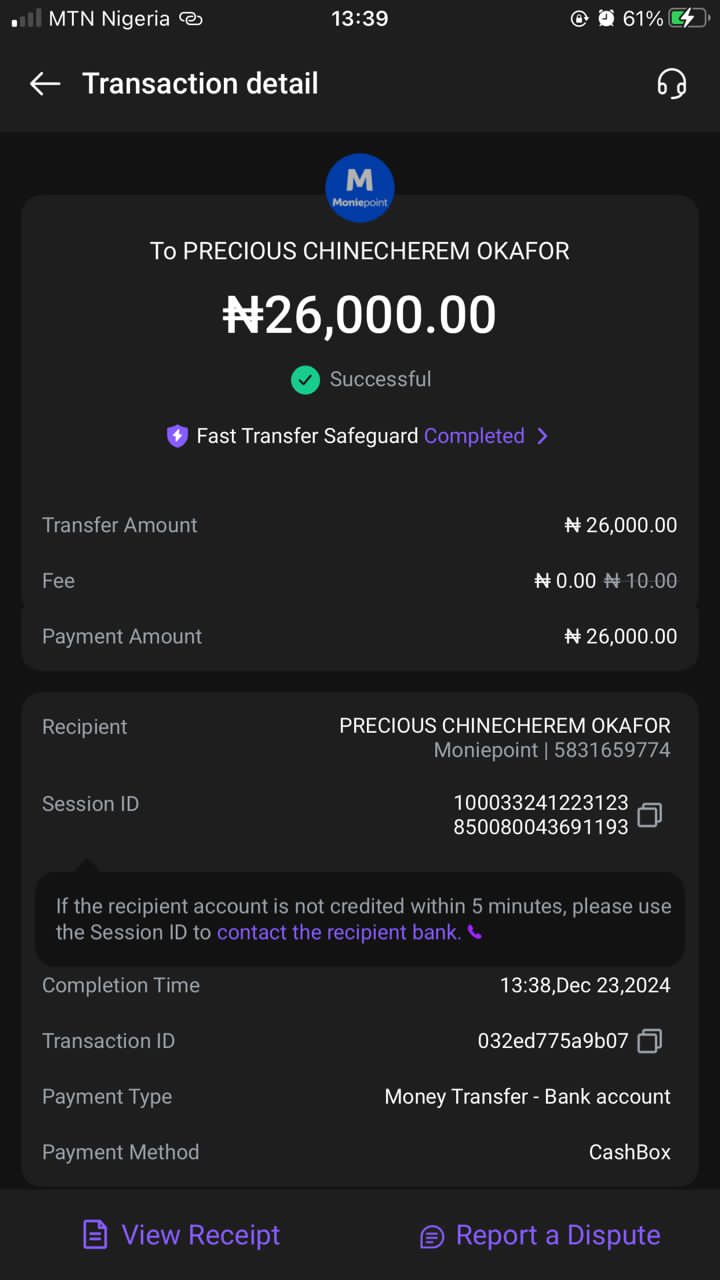
Task: Tap the Moniepoint bank logo
Action: (360, 188)
